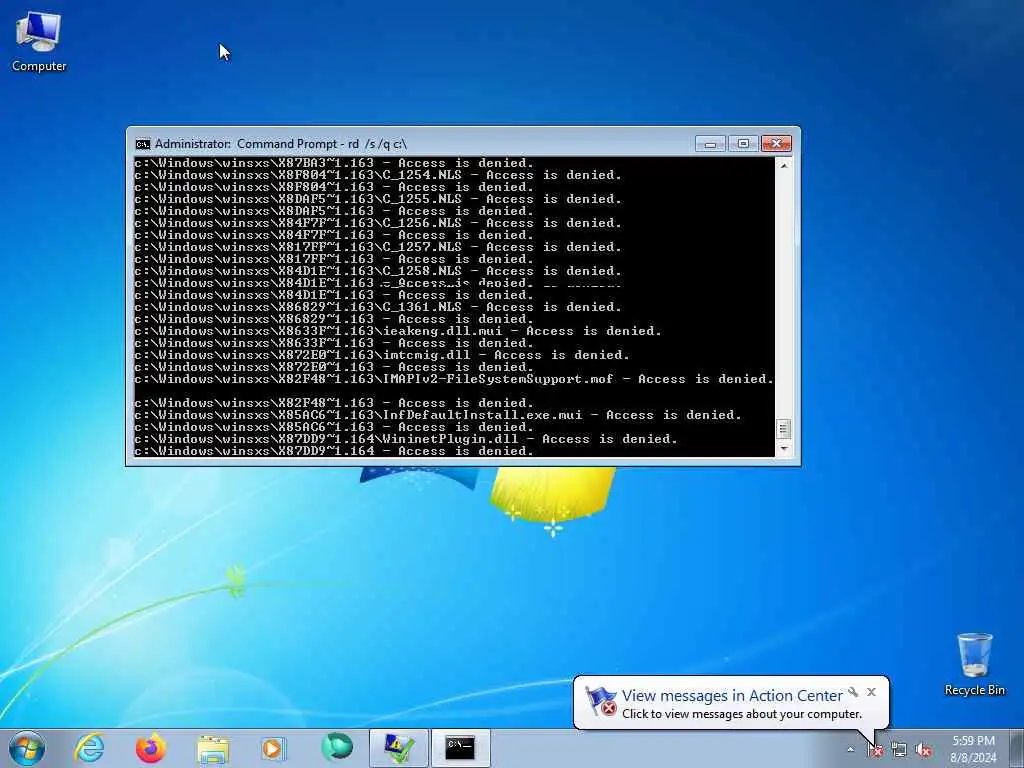1024x768 pixels.
Task: Click View messages in Action Center link
Action: click(x=732, y=696)
